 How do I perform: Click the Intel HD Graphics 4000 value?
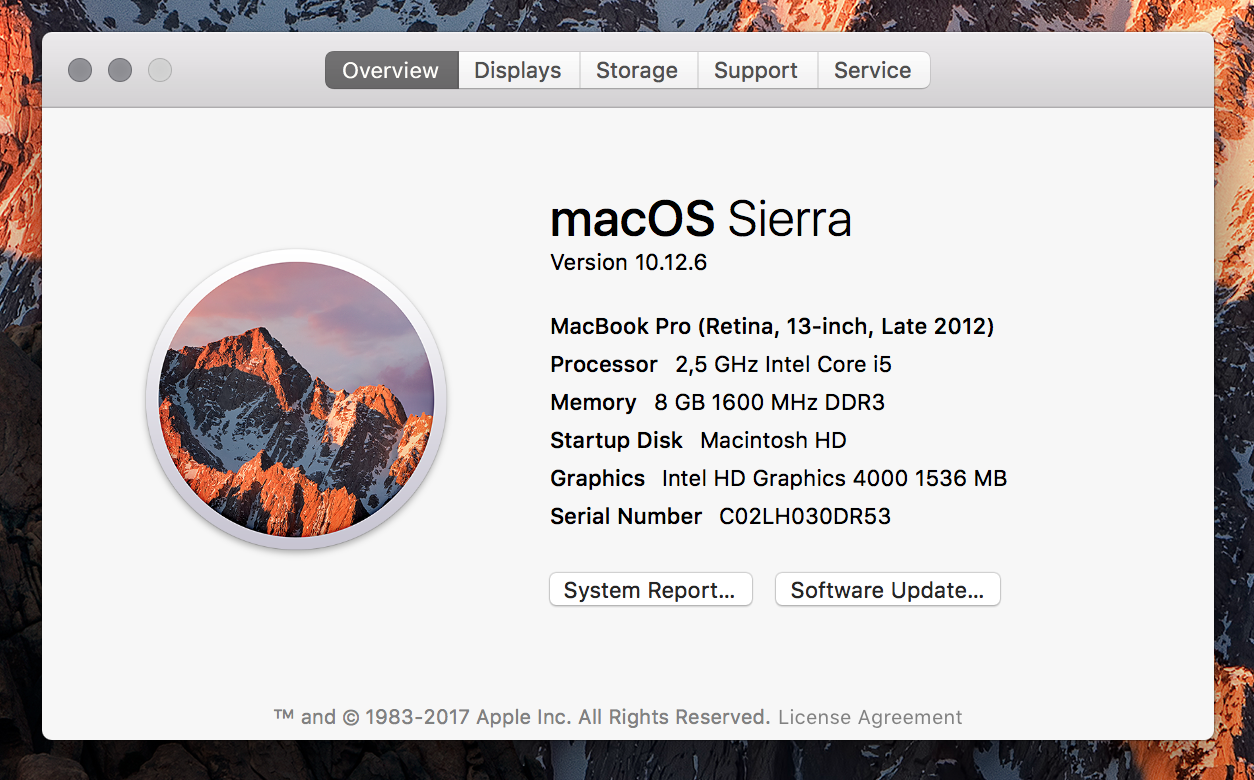pos(835,478)
